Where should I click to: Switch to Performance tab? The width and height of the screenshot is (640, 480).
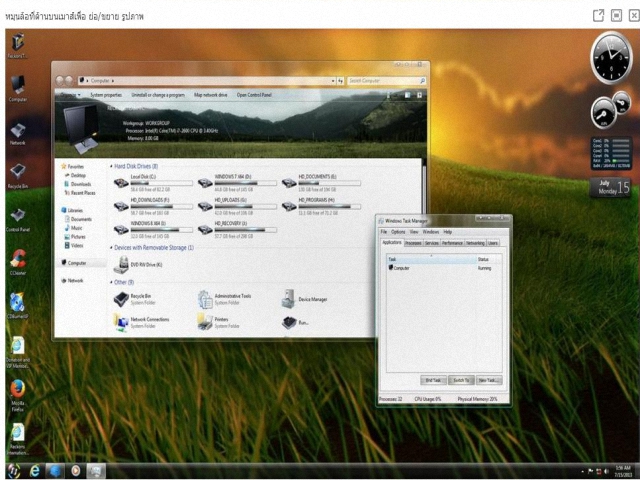pyautogui.click(x=452, y=243)
